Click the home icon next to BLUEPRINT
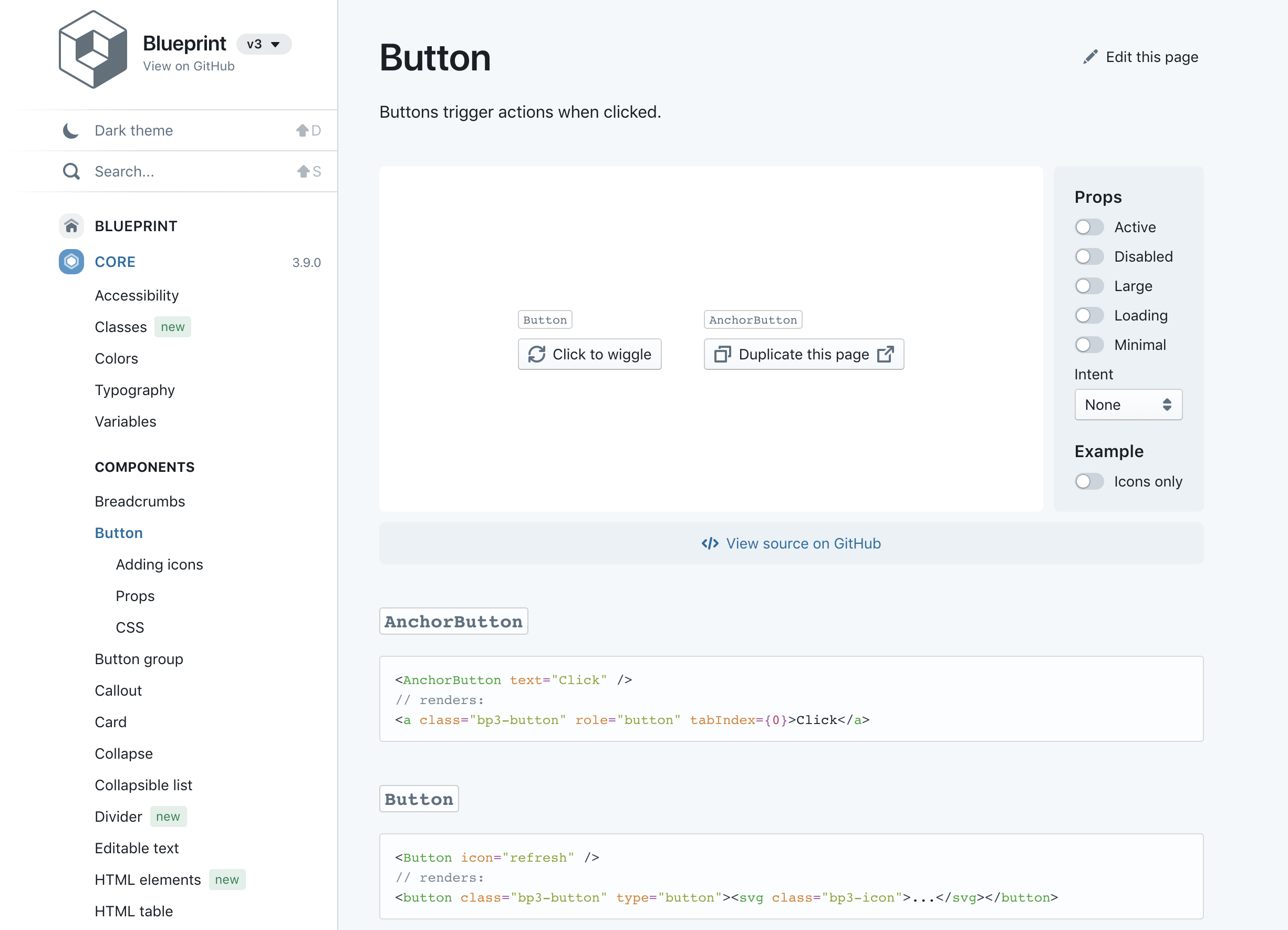This screenshot has width=1288, height=930. coord(71,226)
